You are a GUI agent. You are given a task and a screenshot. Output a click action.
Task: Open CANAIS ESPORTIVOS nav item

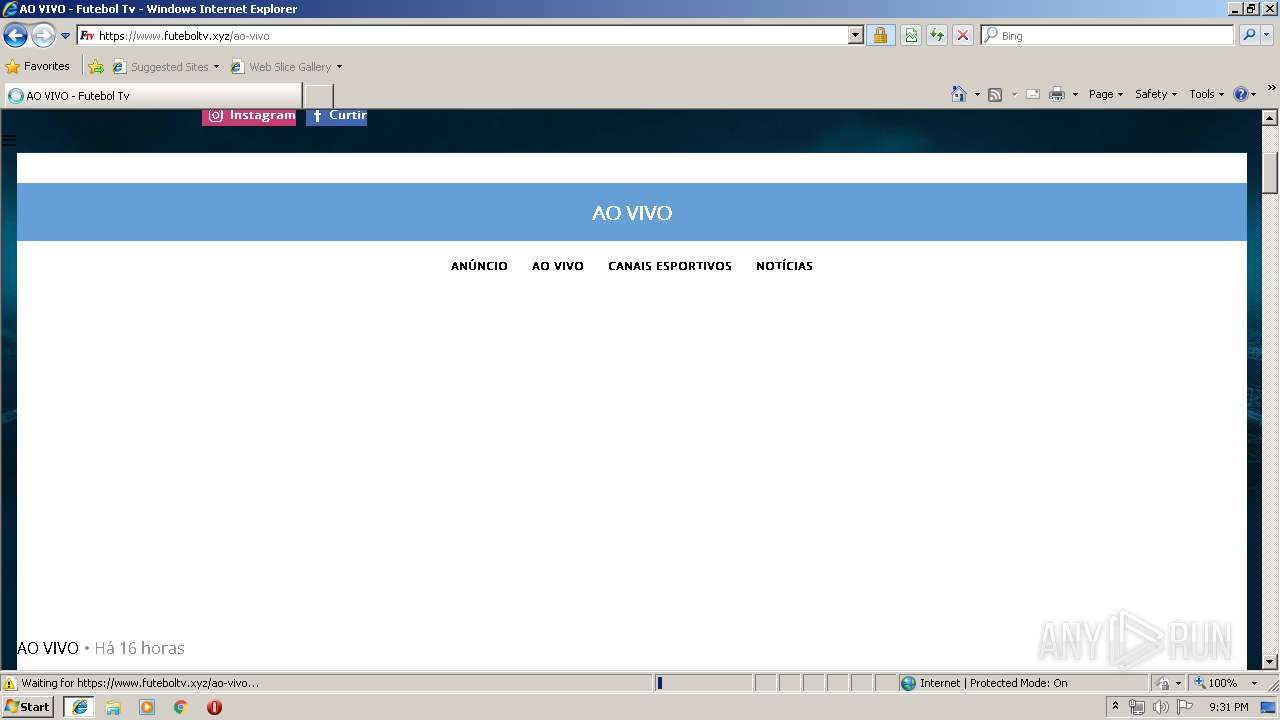(670, 266)
